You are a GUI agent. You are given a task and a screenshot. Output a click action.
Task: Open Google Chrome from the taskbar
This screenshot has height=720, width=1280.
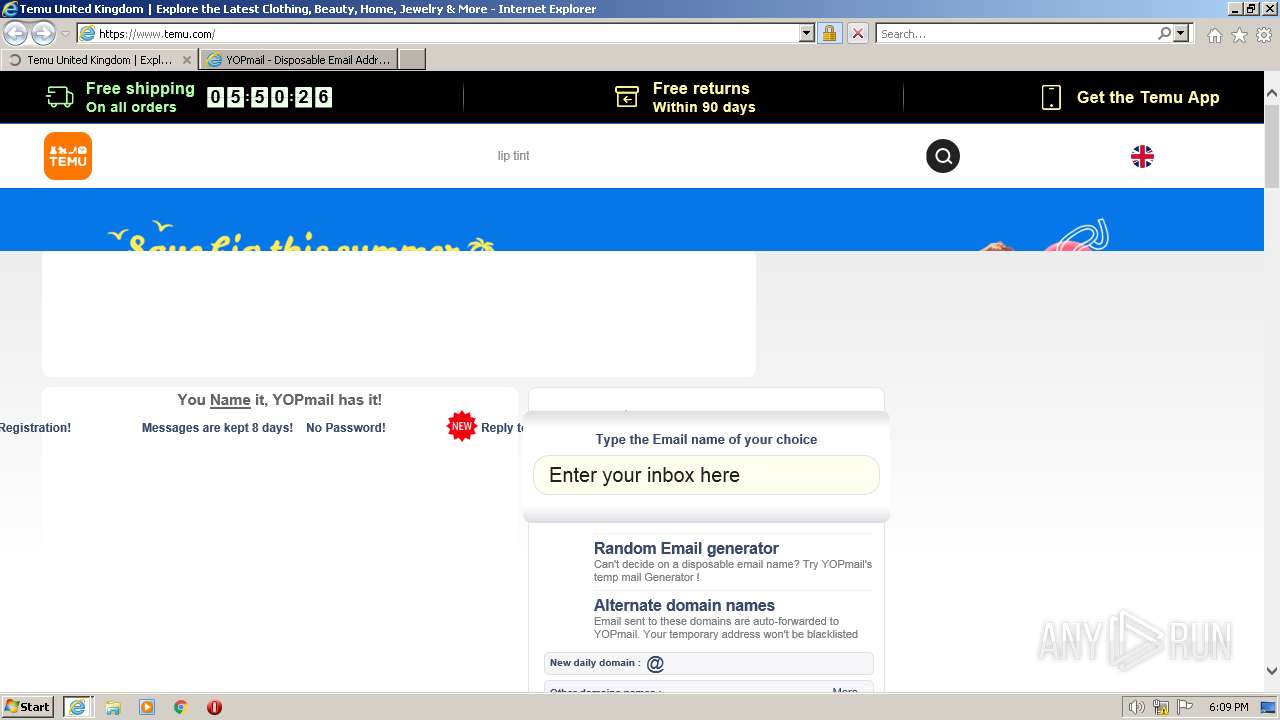(x=181, y=707)
